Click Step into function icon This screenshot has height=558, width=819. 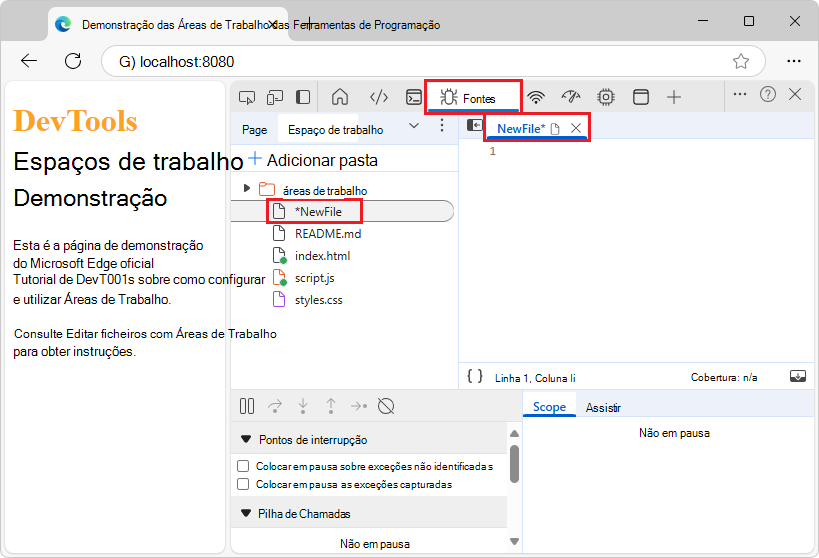(x=303, y=406)
